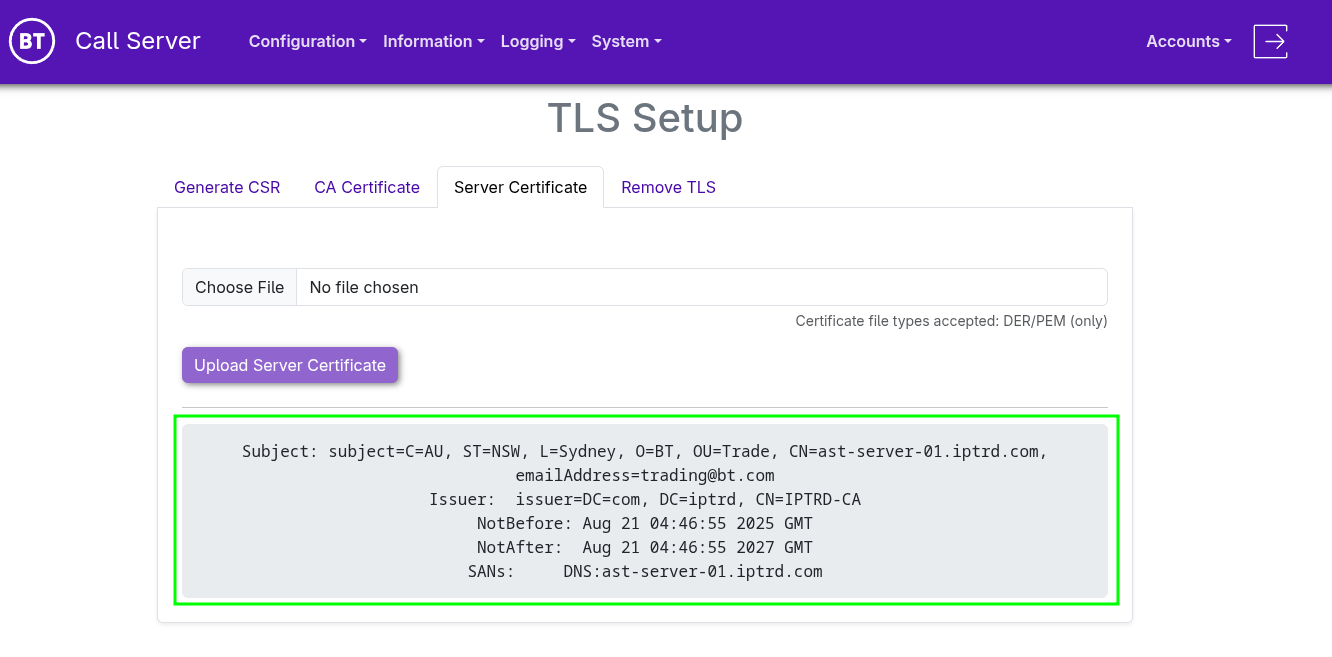1332x657 pixels.
Task: Open the Remove TLS tab
Action: (x=668, y=187)
